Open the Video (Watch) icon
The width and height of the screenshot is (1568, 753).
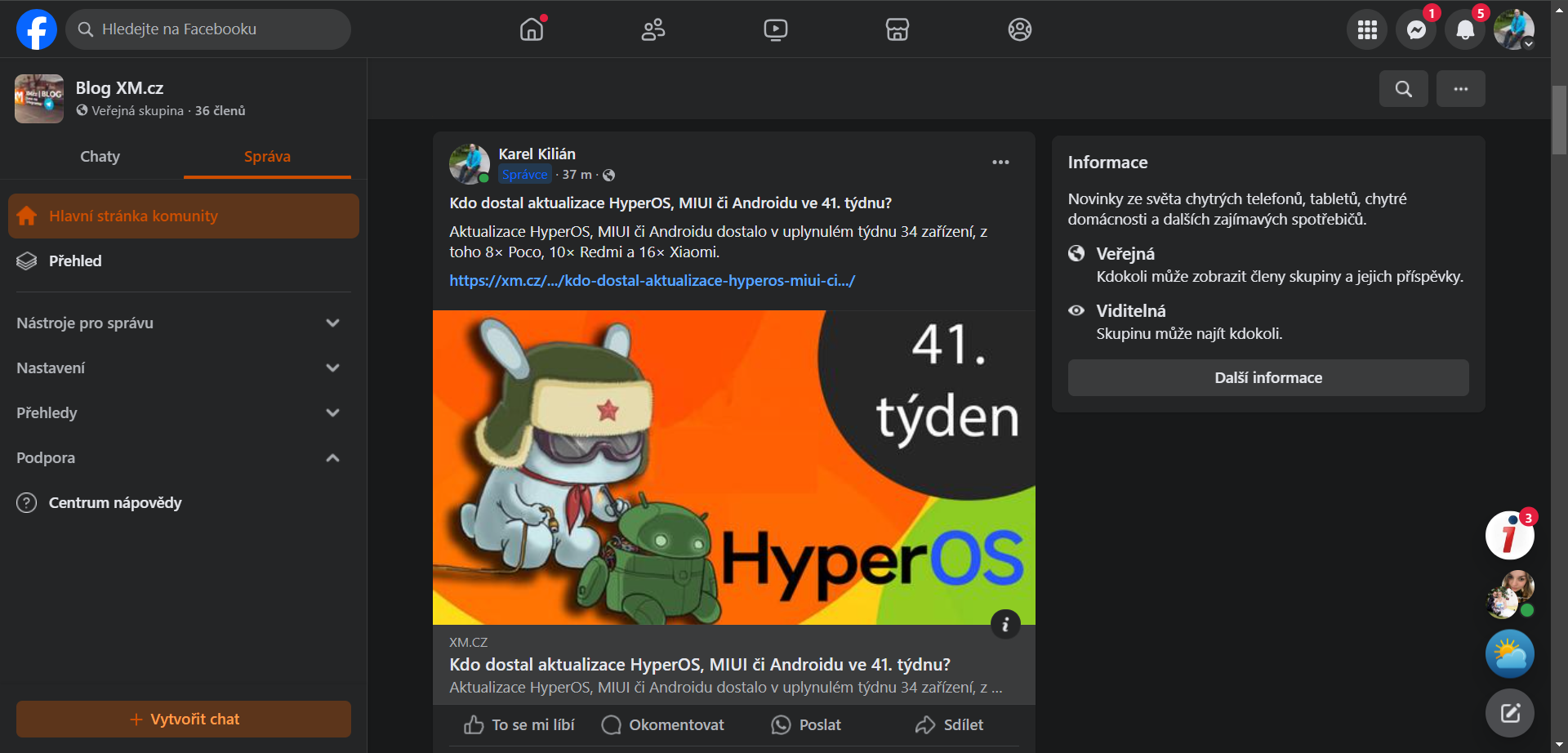tap(775, 29)
